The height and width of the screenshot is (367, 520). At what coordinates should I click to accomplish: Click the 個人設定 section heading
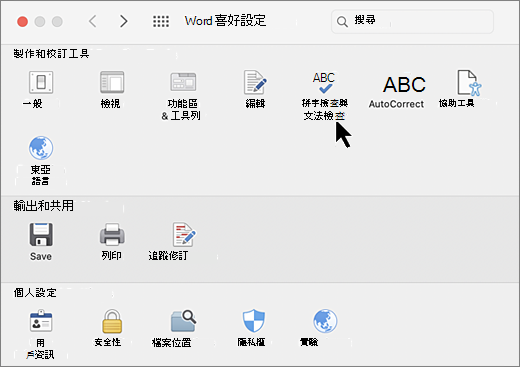pos(35,292)
